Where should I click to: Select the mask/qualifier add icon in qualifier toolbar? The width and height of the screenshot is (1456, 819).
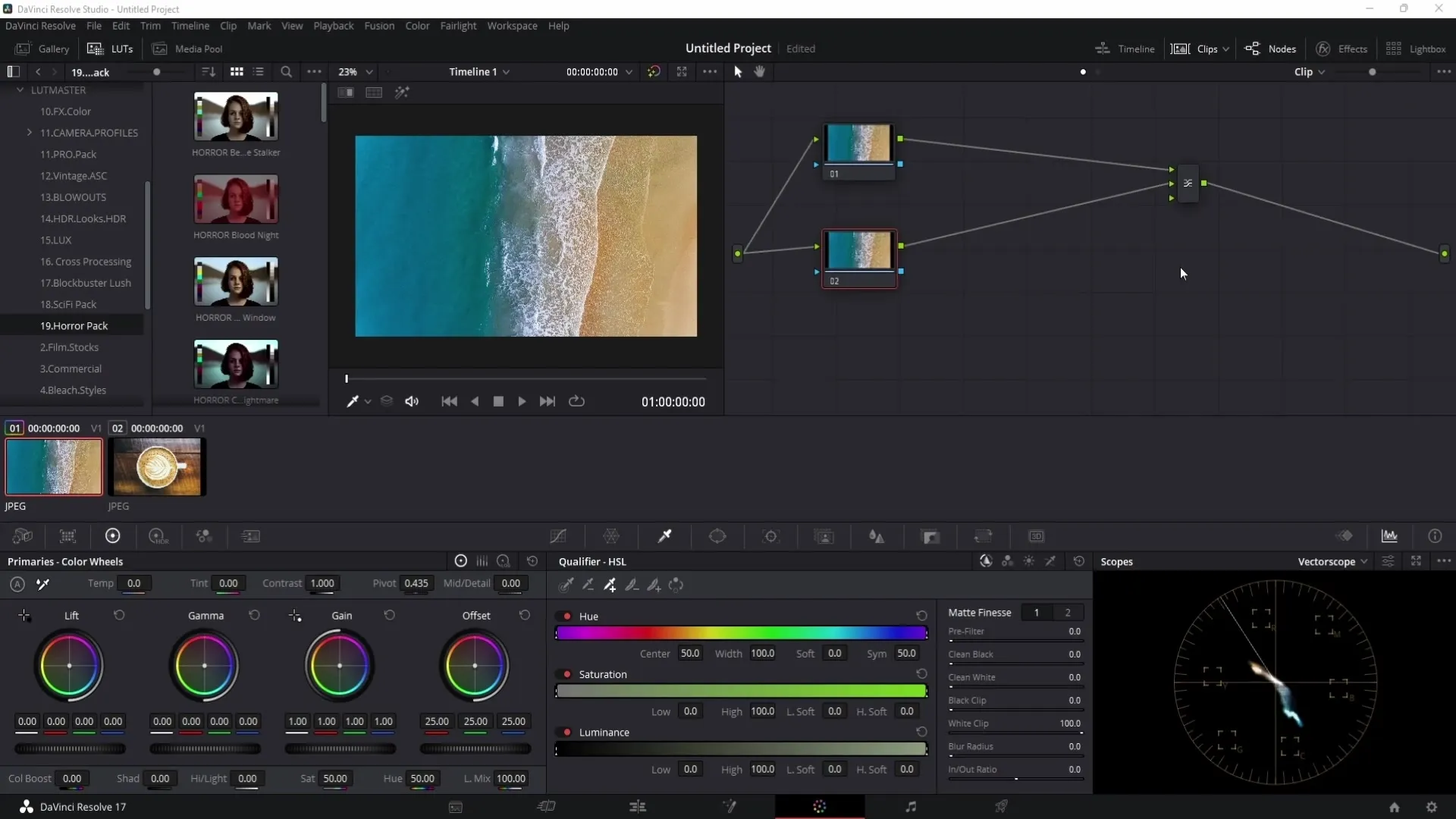611,585
